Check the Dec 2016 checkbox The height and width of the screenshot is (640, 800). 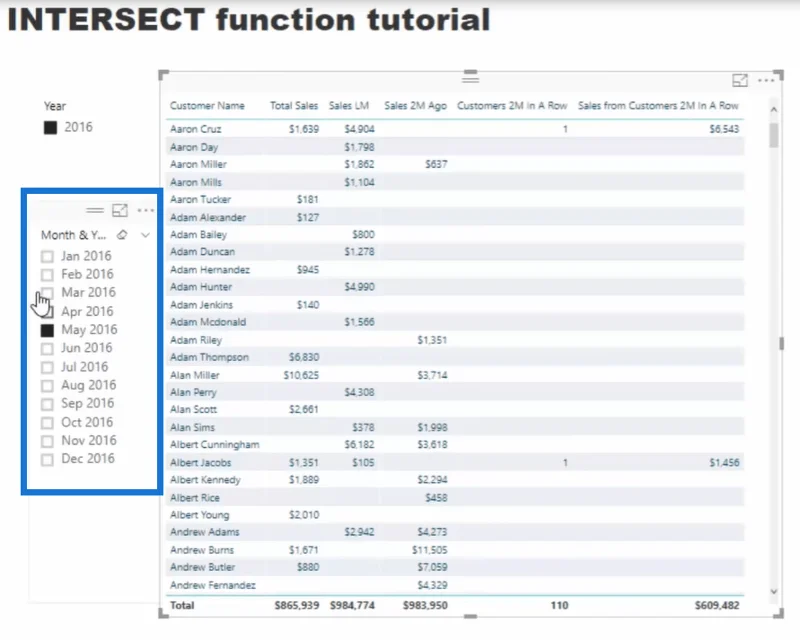(x=47, y=459)
